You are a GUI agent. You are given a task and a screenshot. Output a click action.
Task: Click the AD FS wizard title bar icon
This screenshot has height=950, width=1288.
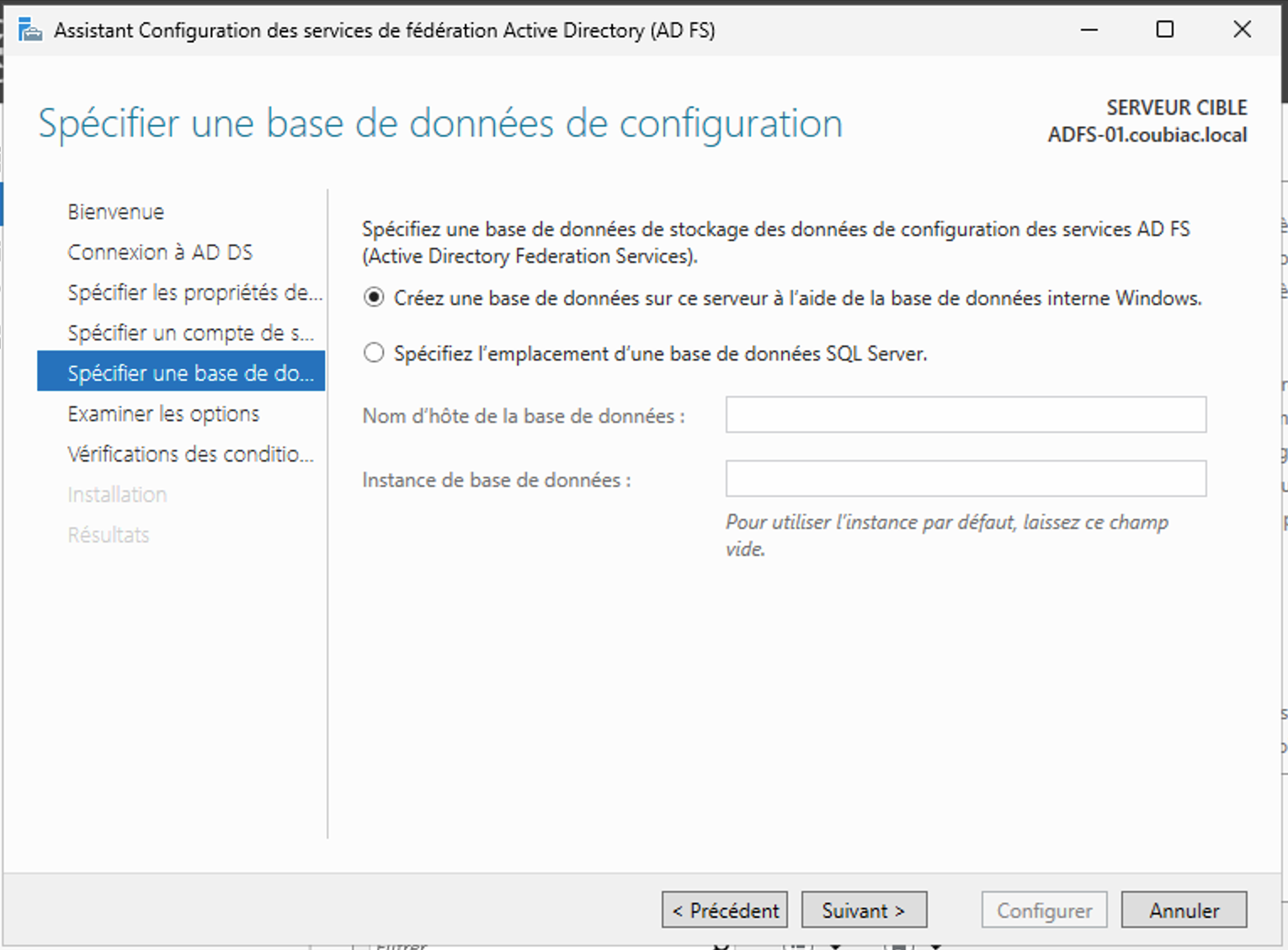30,31
